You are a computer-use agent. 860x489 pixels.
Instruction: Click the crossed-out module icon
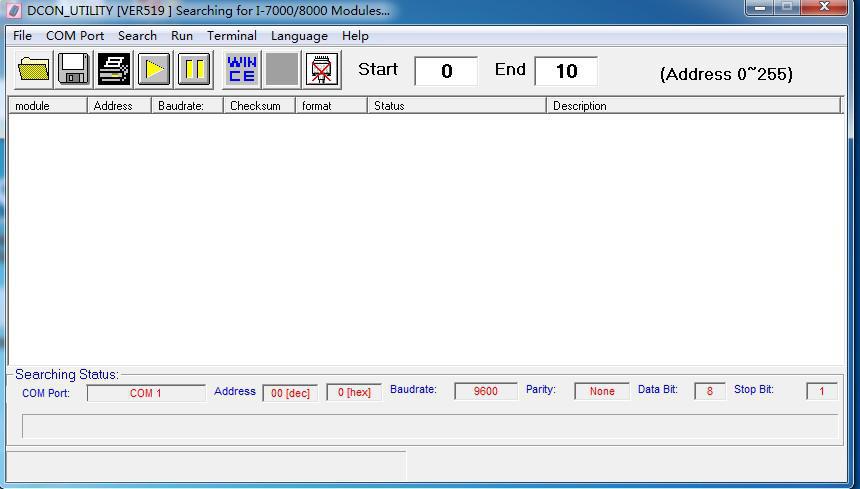point(321,70)
